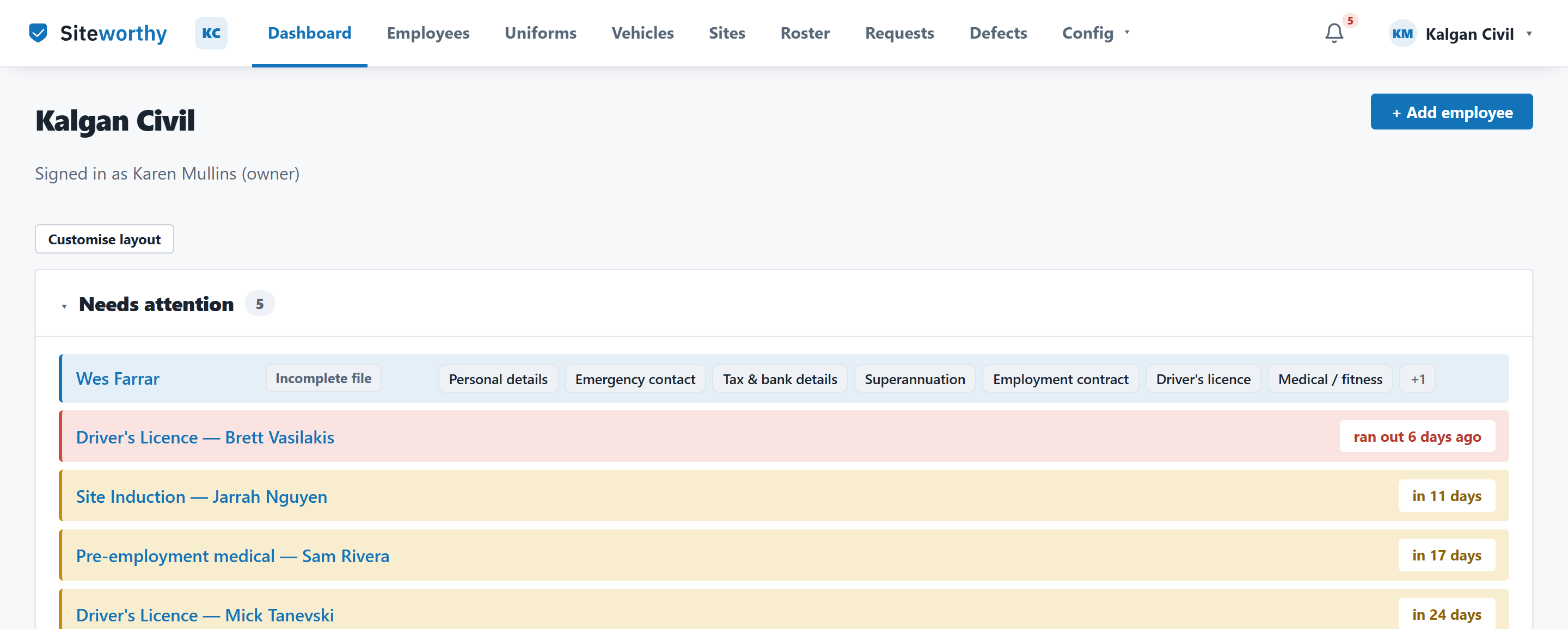Click the 'ran out 6 days ago' badge

coord(1417,437)
